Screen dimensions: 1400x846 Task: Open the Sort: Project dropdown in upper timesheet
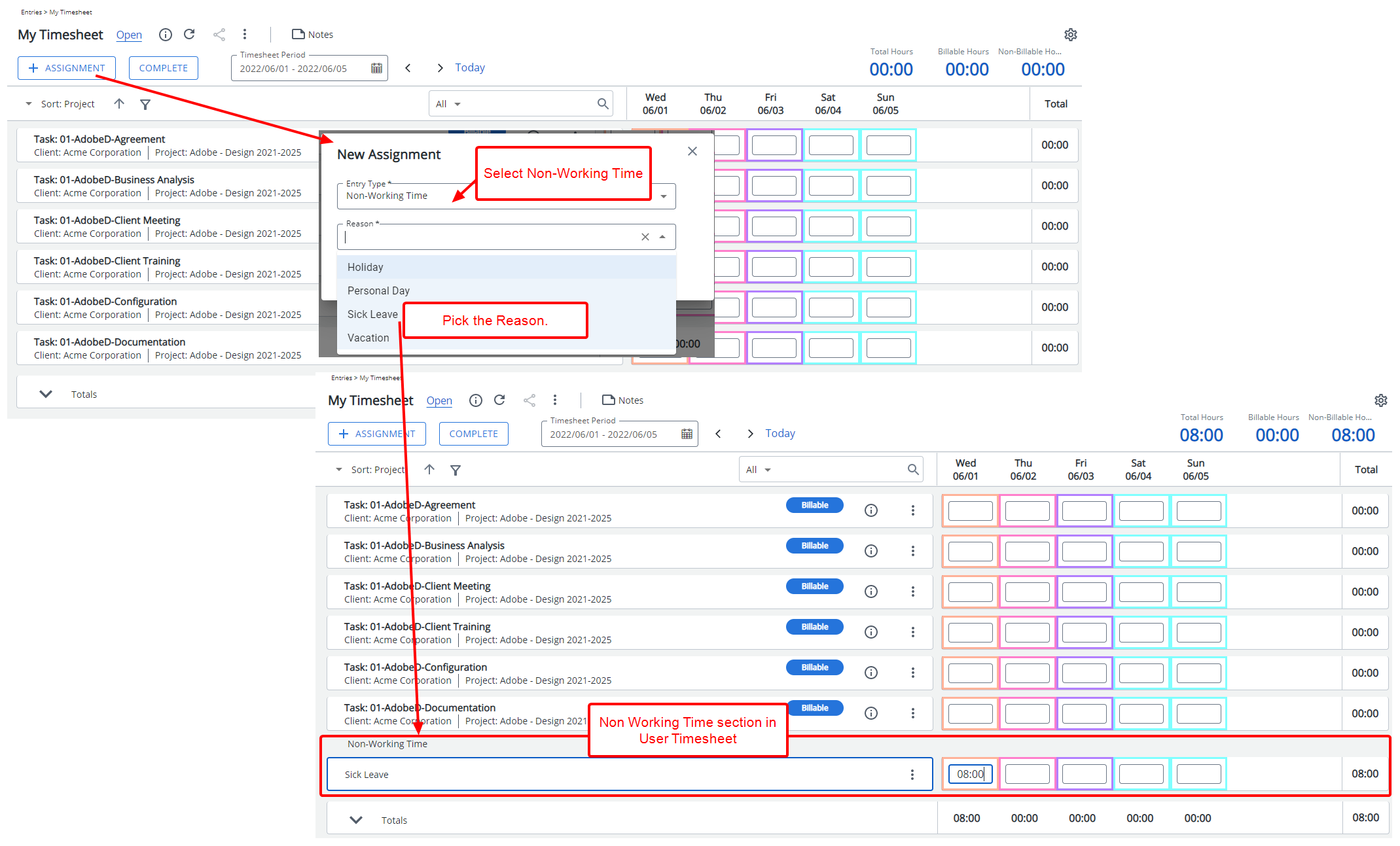(x=60, y=104)
